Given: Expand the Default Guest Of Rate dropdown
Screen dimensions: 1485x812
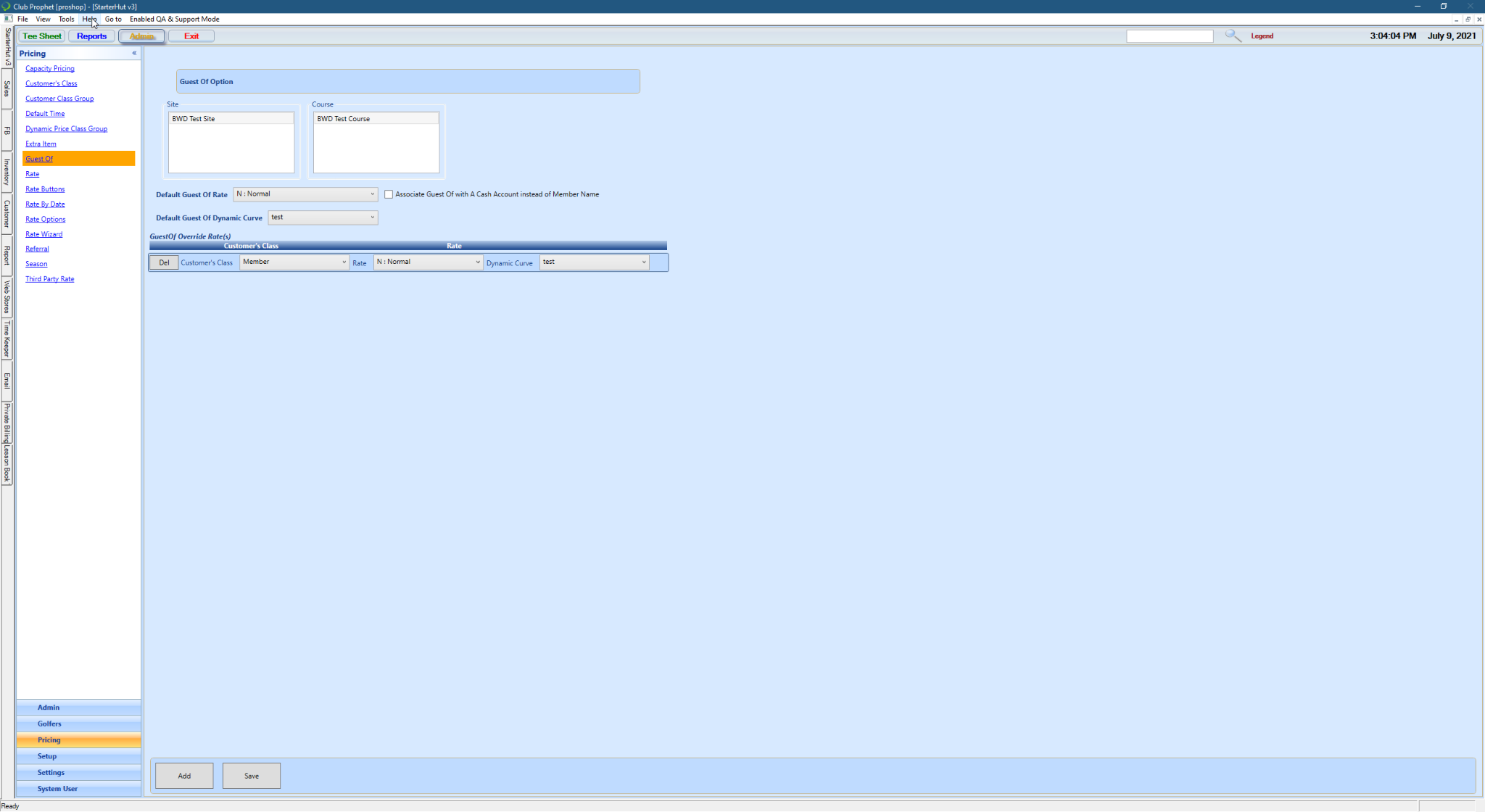Looking at the screenshot, I should pyautogui.click(x=372, y=194).
